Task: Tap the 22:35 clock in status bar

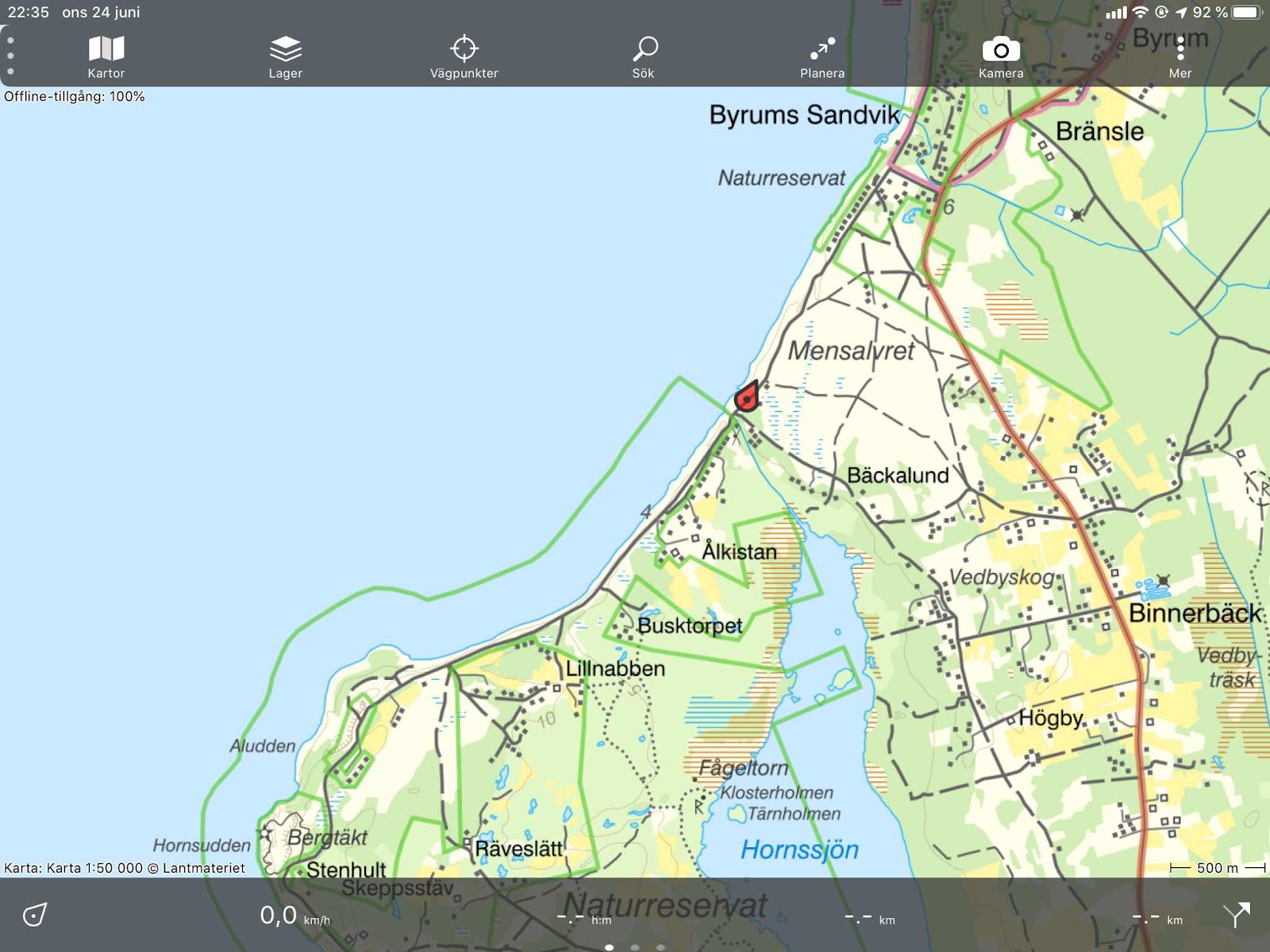Action: point(28,13)
